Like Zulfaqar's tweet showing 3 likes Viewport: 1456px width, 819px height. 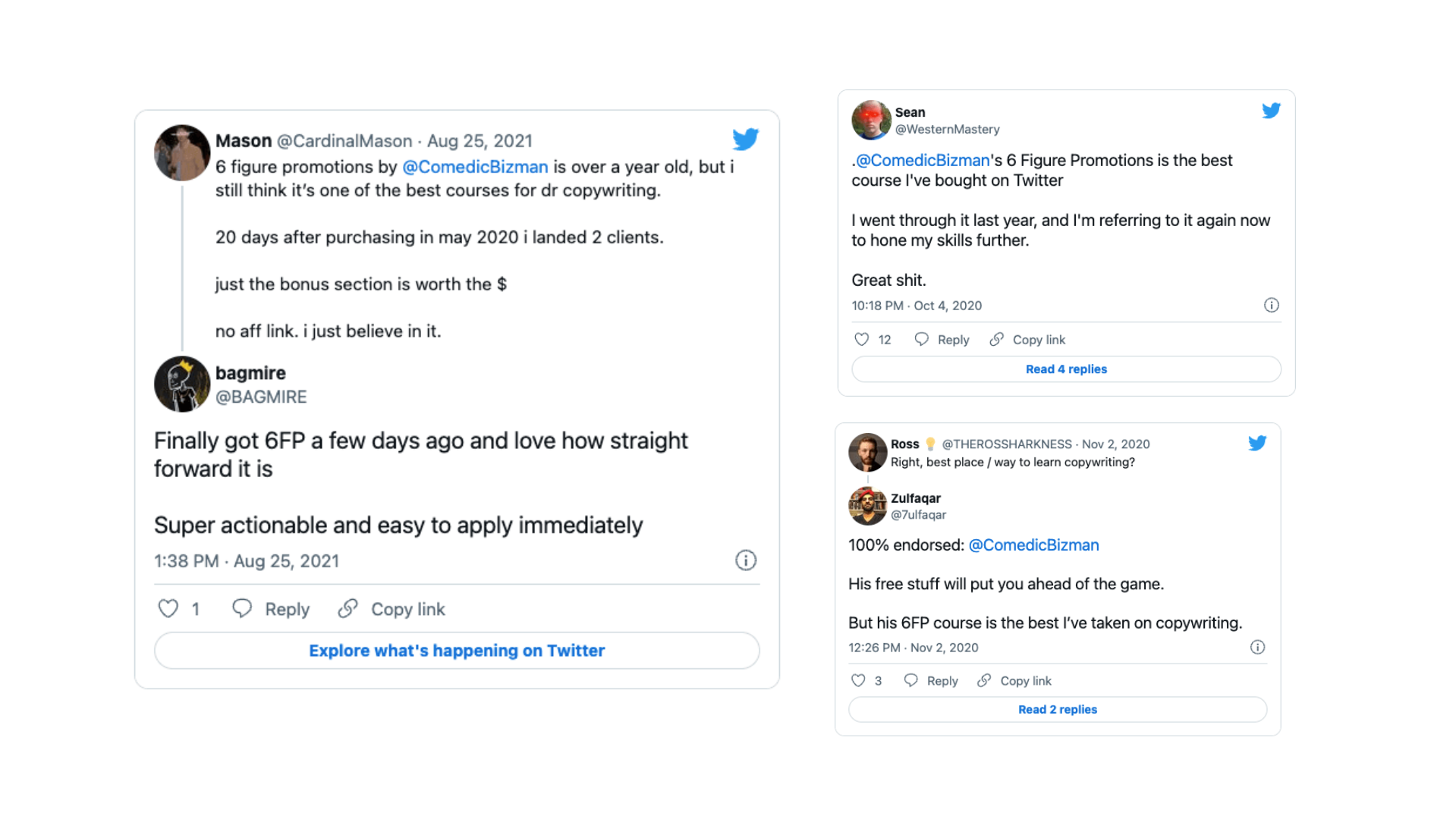tap(858, 681)
